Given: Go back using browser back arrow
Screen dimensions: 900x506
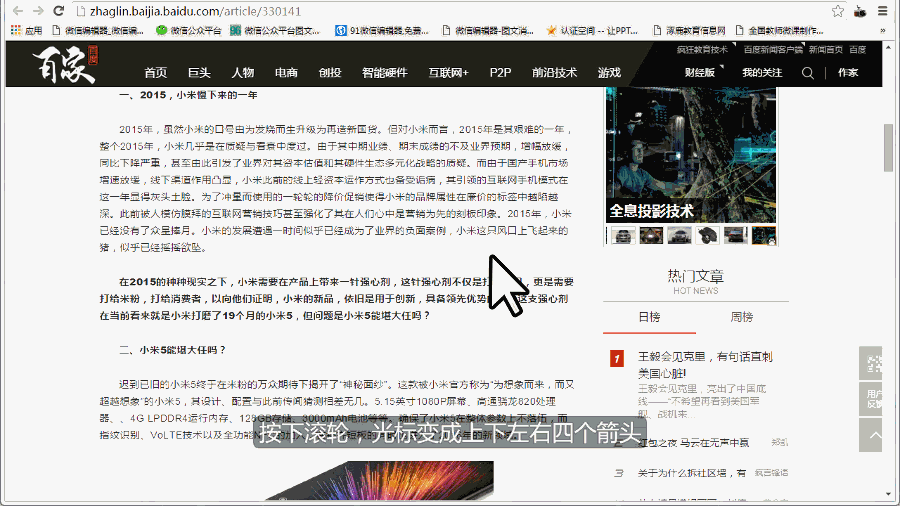Looking at the screenshot, I should [x=18, y=11].
